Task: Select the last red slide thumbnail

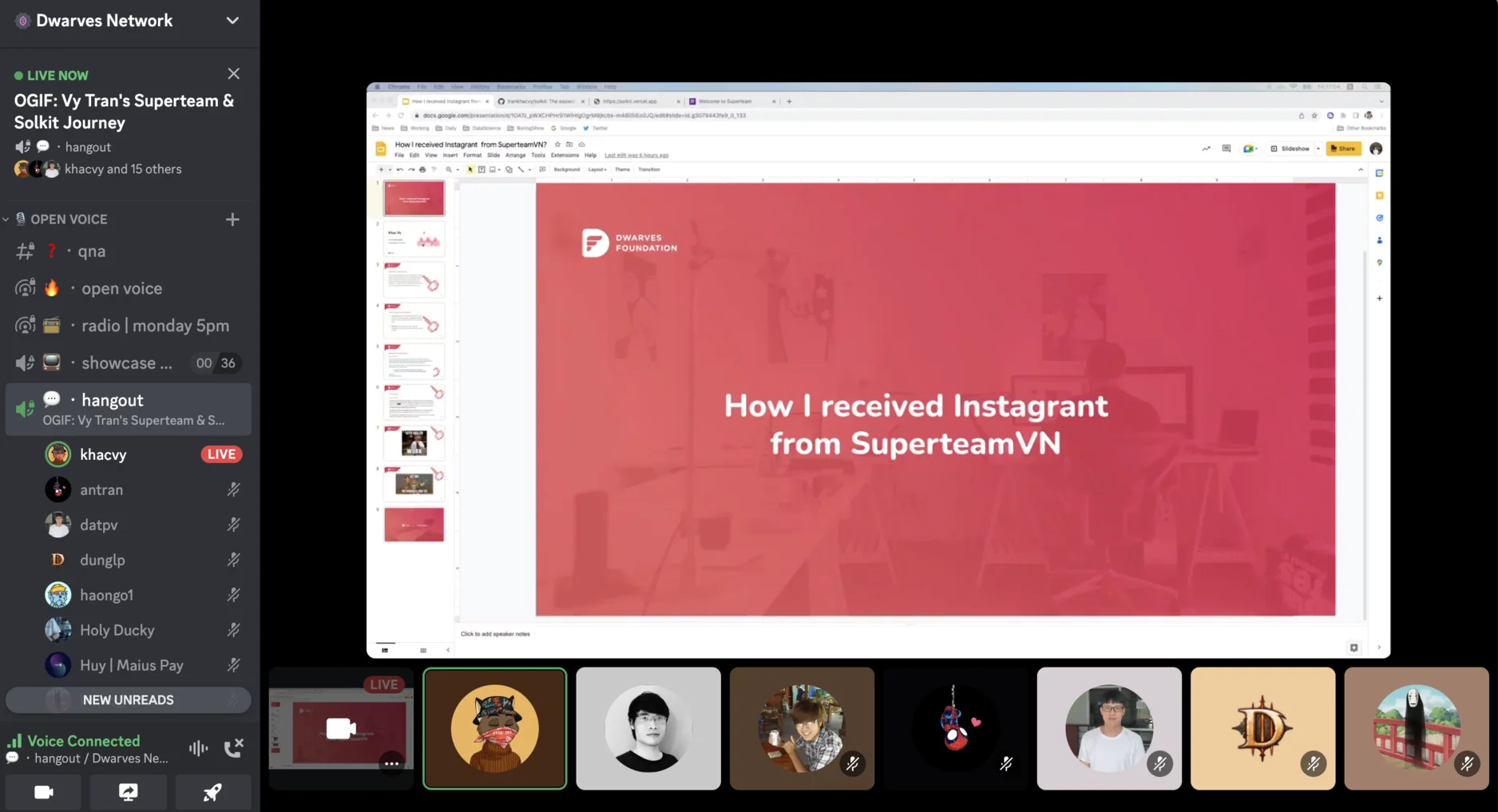Action: pyautogui.click(x=414, y=525)
